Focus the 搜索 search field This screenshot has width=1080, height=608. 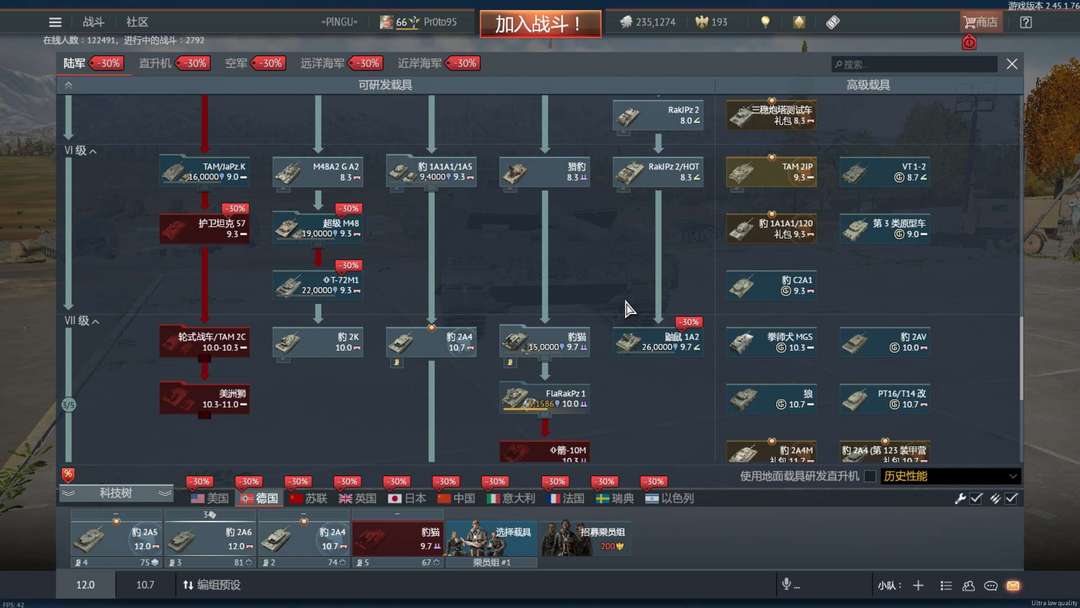point(914,64)
